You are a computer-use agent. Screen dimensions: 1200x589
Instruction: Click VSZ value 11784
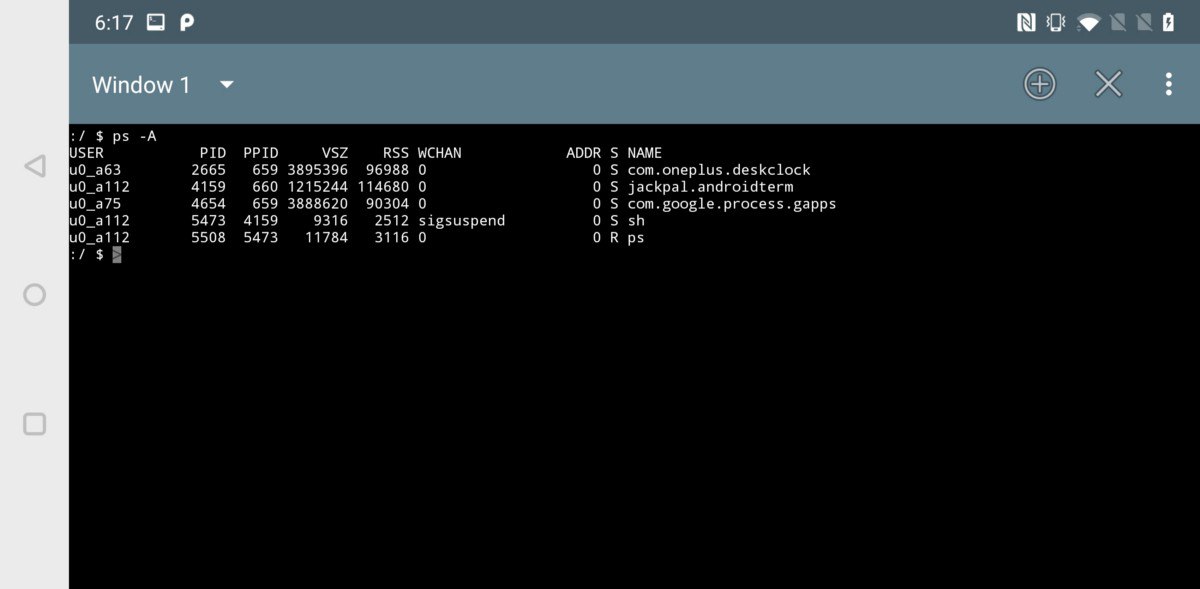pyautogui.click(x=326, y=238)
